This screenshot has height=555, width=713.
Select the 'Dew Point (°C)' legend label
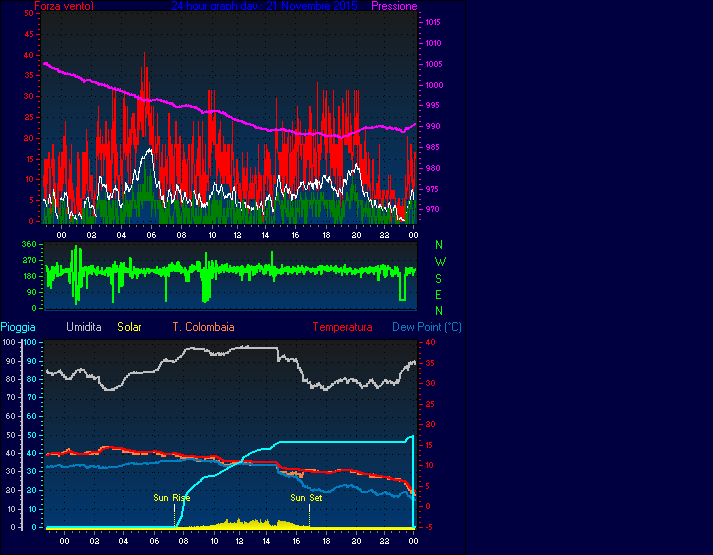427,327
